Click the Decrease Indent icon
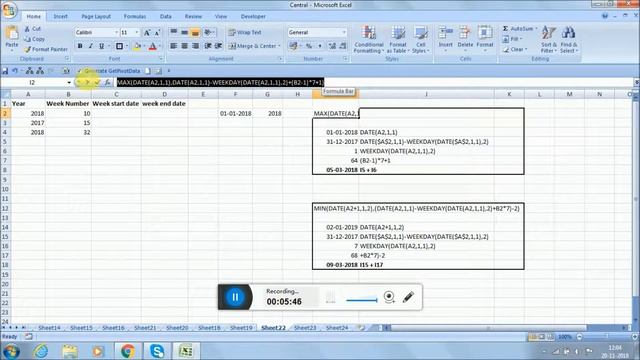This screenshot has width=640, height=360. click(208, 46)
